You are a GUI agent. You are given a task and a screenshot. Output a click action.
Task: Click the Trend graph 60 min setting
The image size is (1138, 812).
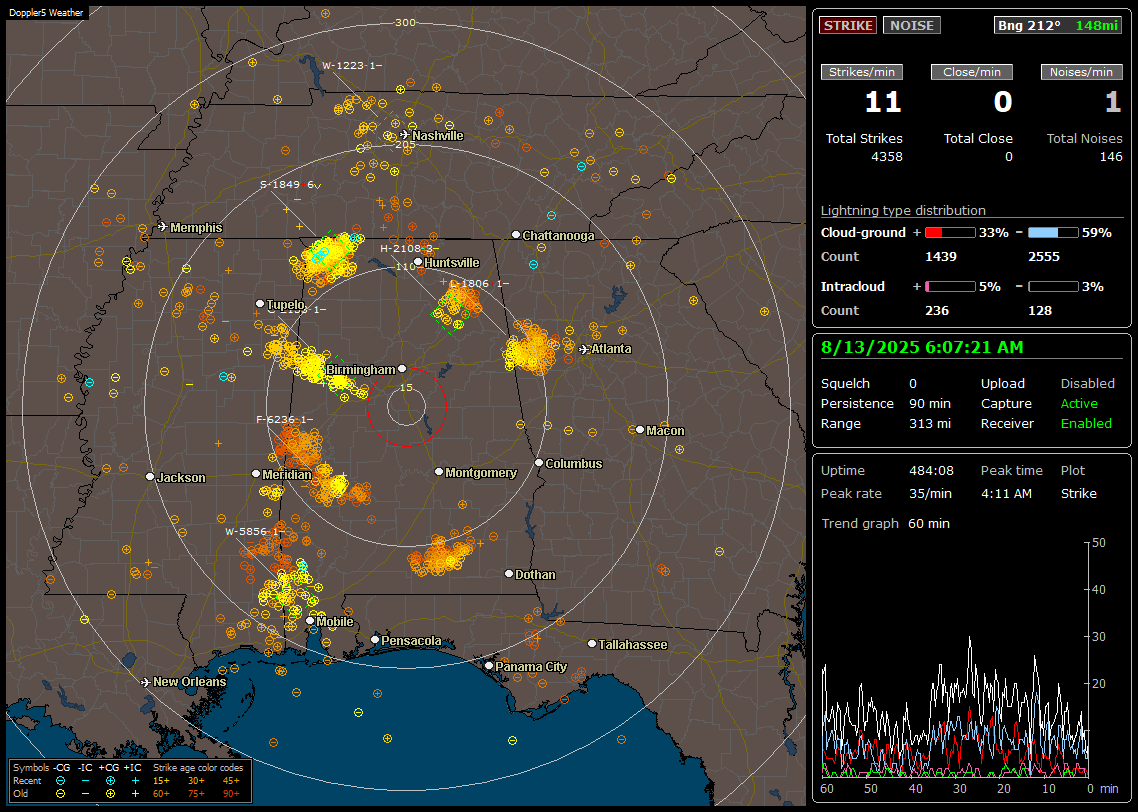click(x=928, y=524)
